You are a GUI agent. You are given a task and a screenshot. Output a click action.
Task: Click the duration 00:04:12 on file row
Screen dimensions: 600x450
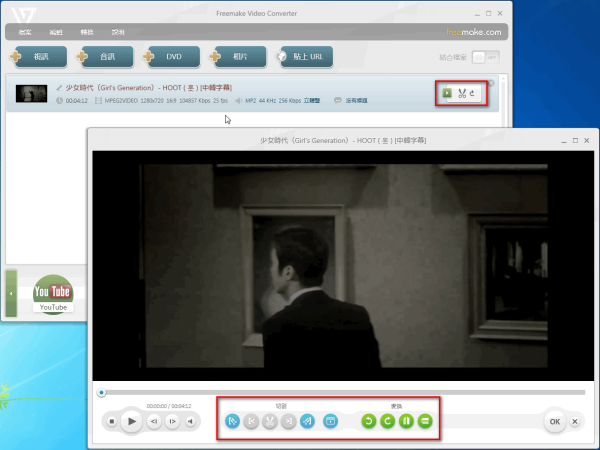point(77,101)
